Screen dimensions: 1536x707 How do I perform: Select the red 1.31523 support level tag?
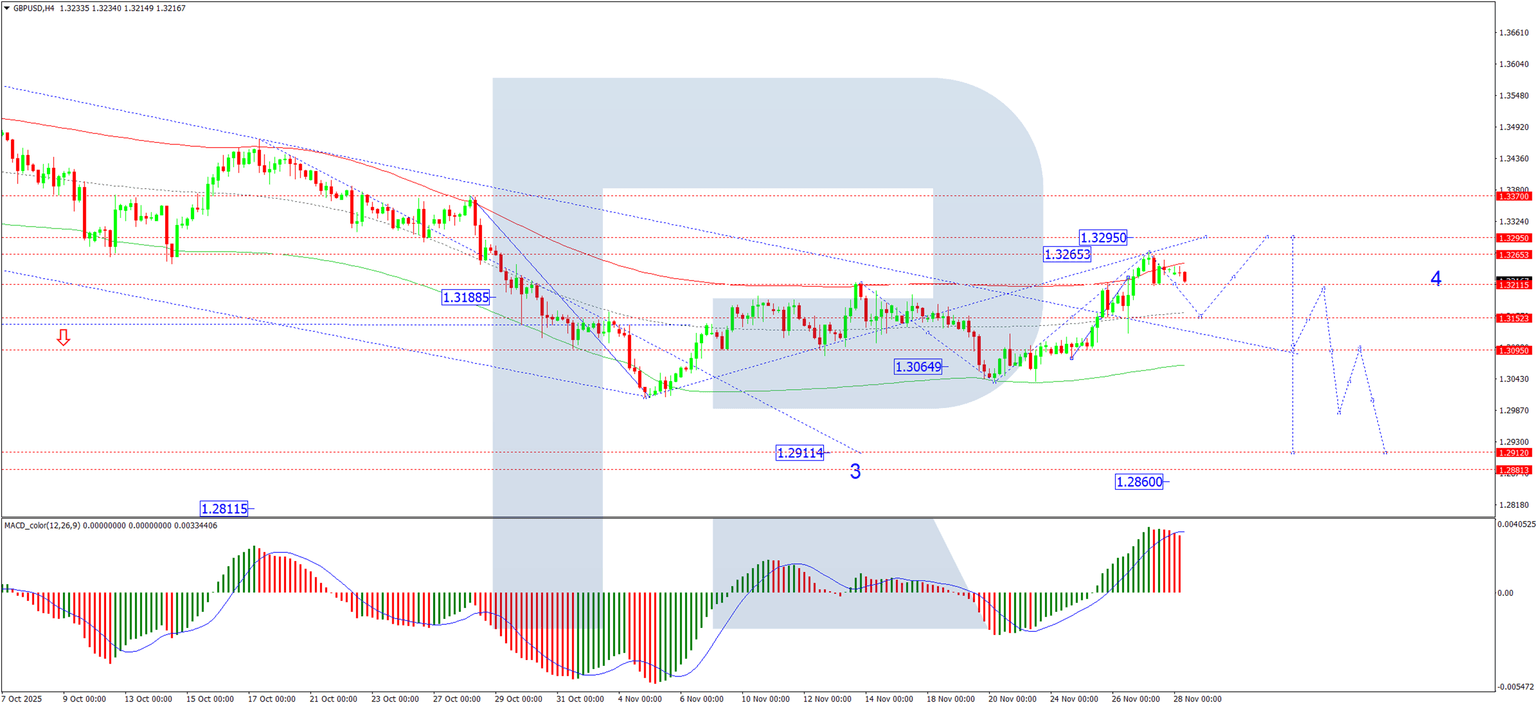[1513, 317]
